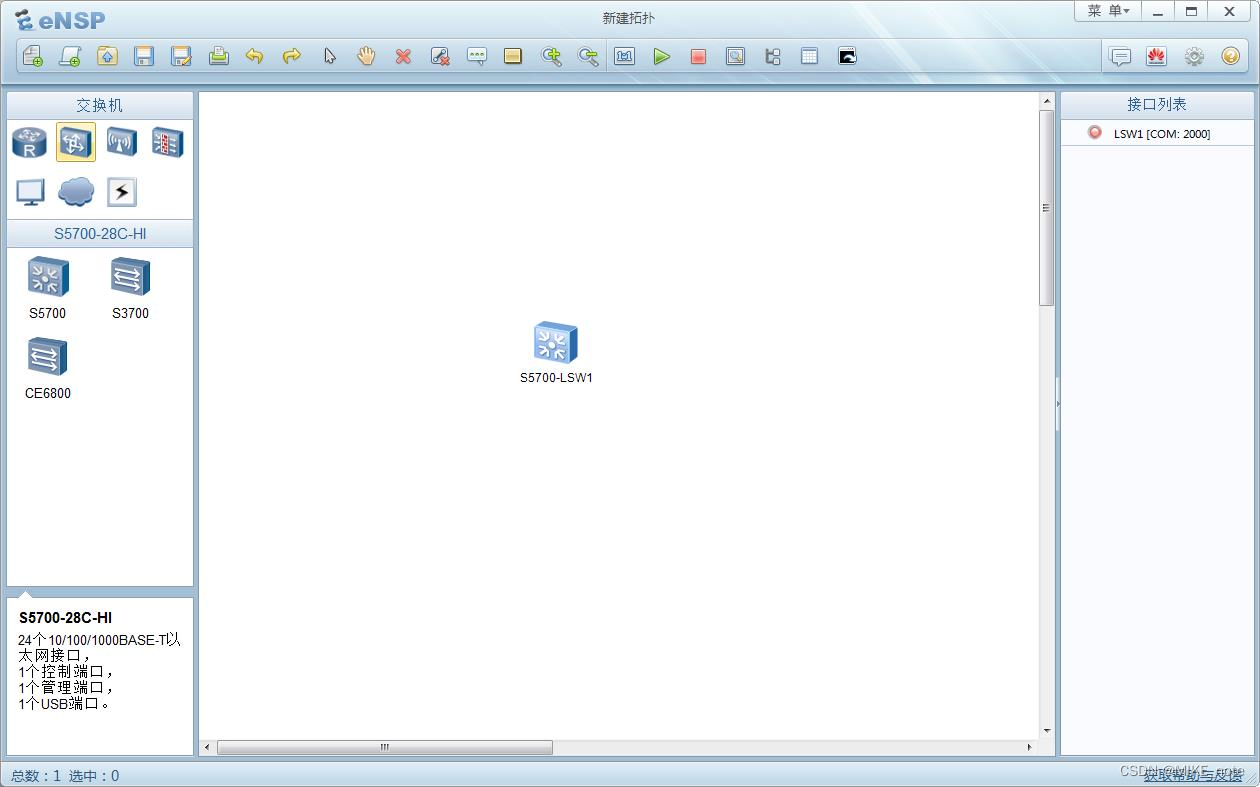Image resolution: width=1260 pixels, height=787 pixels.
Task: Undo the last action
Action: tap(255, 56)
